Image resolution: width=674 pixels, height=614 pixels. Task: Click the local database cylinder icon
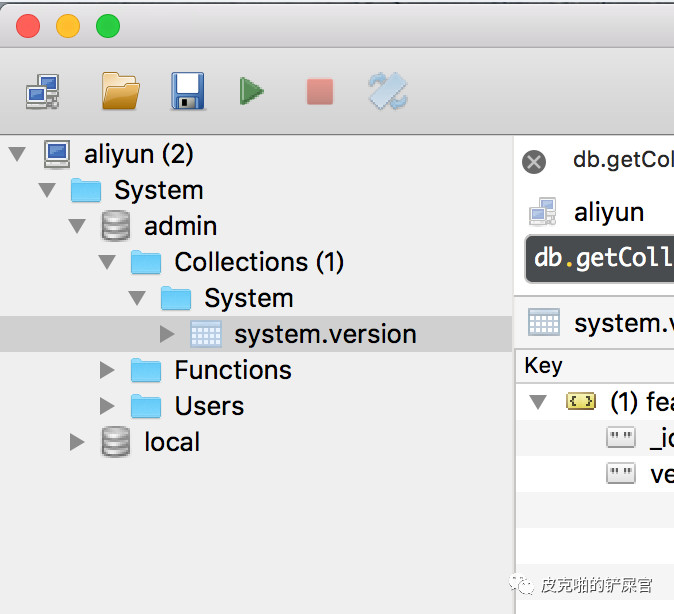click(116, 442)
